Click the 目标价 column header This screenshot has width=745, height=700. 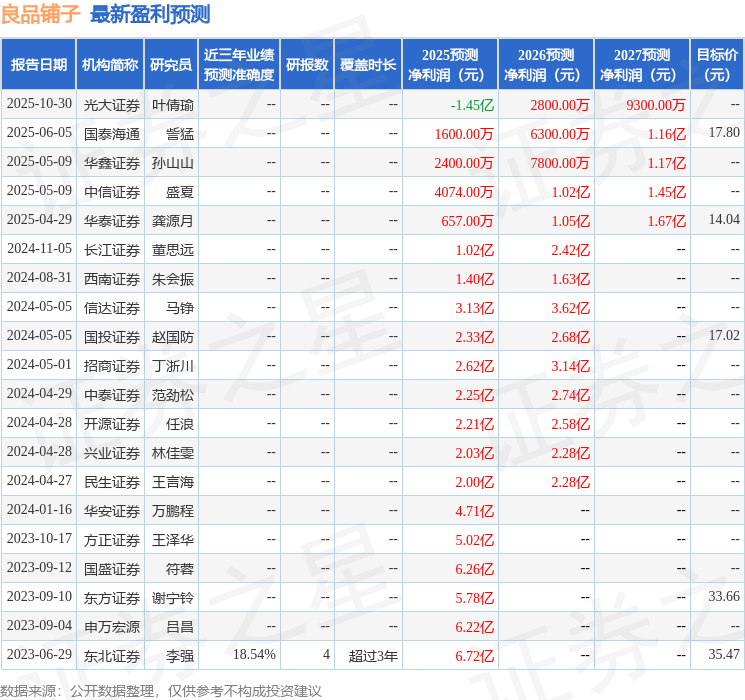point(717,64)
